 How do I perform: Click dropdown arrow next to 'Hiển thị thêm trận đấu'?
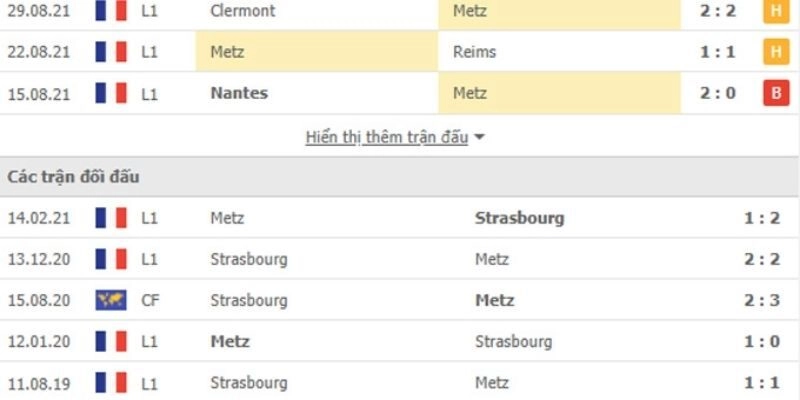coord(479,138)
